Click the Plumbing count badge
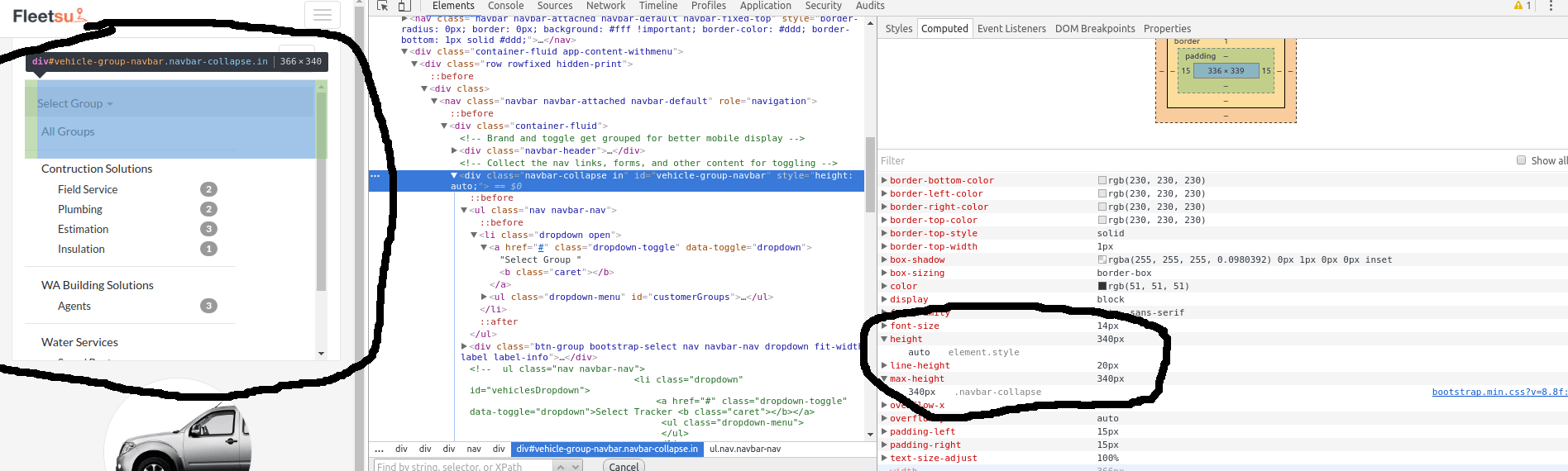Image resolution: width=1568 pixels, height=471 pixels. [x=208, y=209]
